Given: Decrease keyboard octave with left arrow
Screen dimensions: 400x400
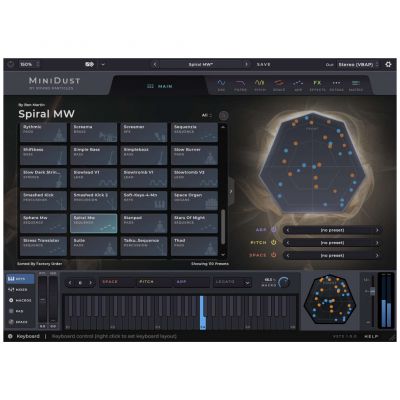Looking at the screenshot, I should (x=70, y=283).
